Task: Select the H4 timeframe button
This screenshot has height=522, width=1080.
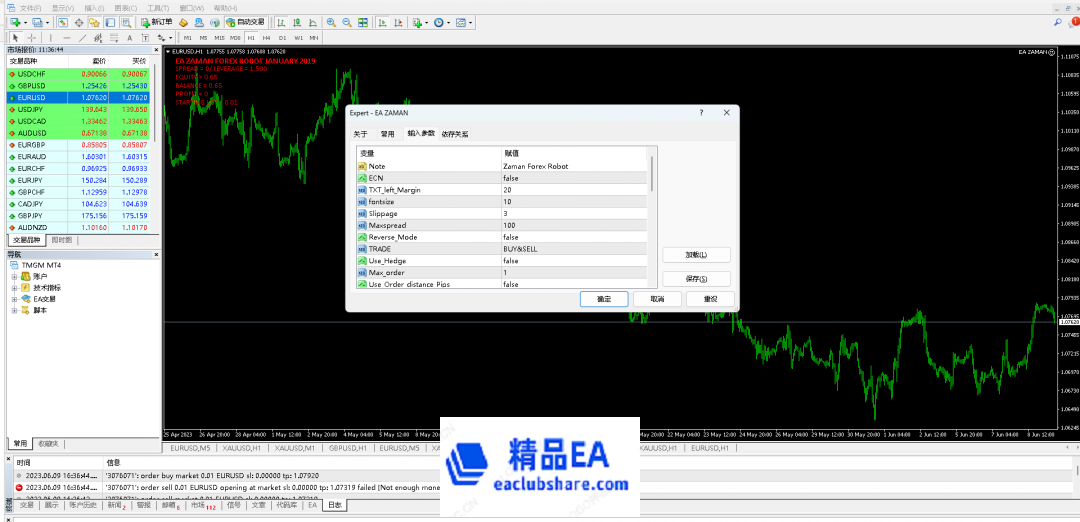Action: click(x=266, y=38)
